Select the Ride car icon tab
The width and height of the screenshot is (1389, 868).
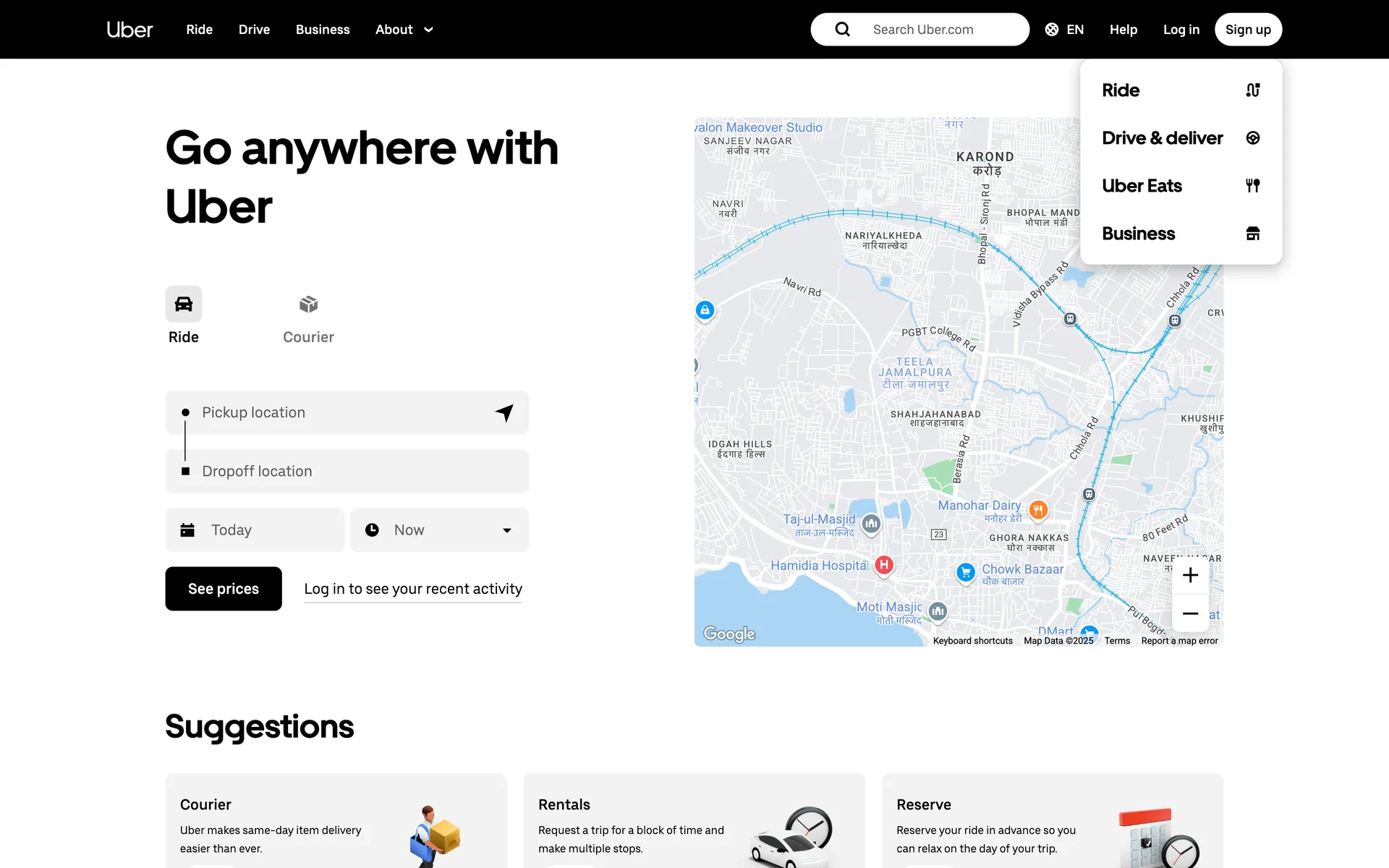tap(184, 305)
